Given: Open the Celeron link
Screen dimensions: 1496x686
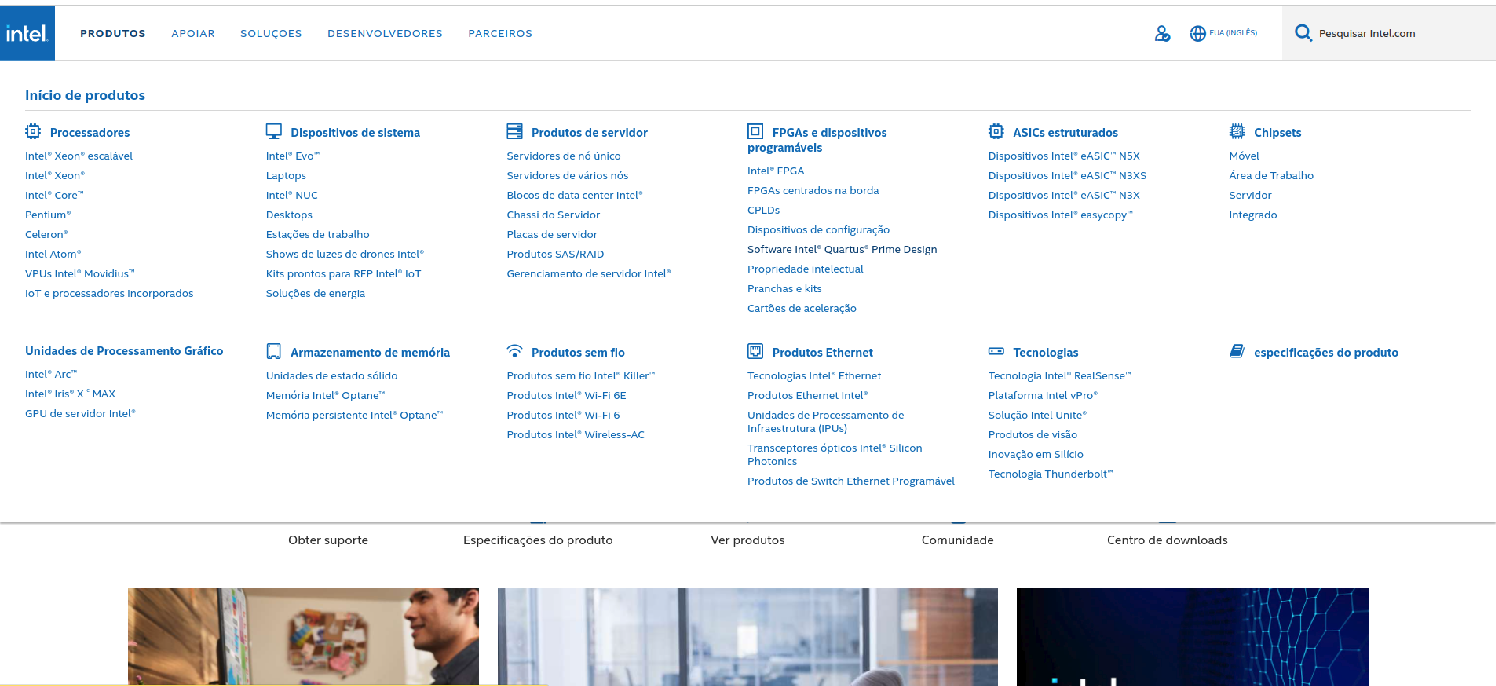Looking at the screenshot, I should tap(47, 234).
